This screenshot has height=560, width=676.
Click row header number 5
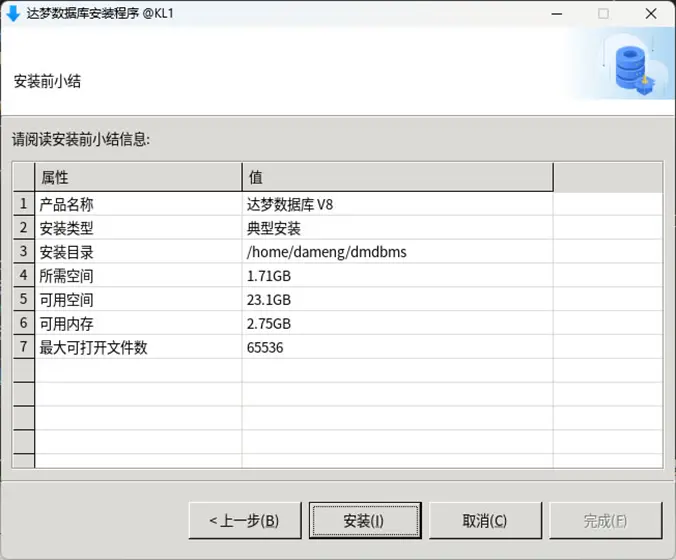pyautogui.click(x=24, y=299)
